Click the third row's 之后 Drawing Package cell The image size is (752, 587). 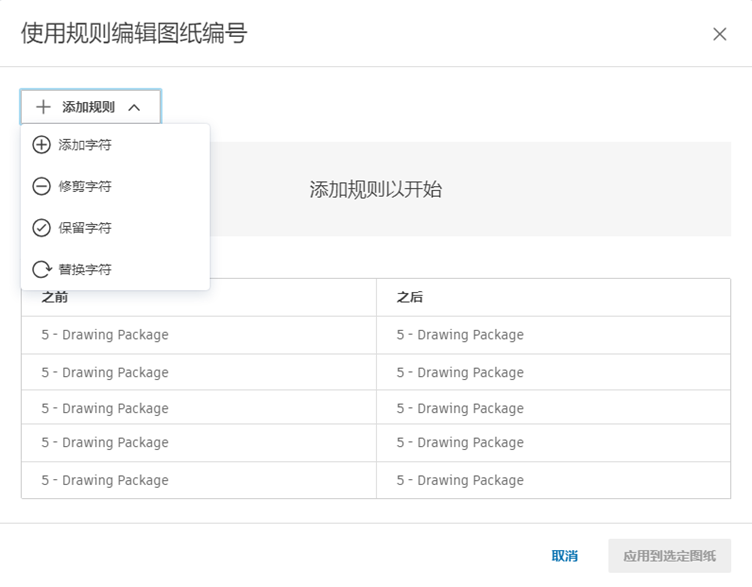(460, 408)
